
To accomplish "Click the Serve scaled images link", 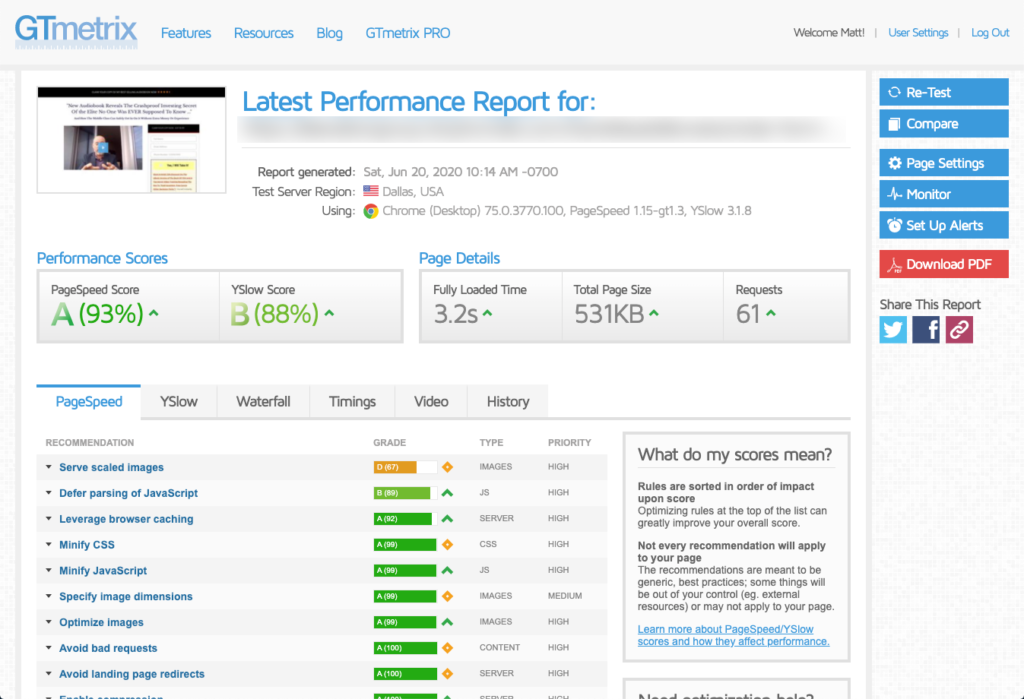I will click(112, 467).
